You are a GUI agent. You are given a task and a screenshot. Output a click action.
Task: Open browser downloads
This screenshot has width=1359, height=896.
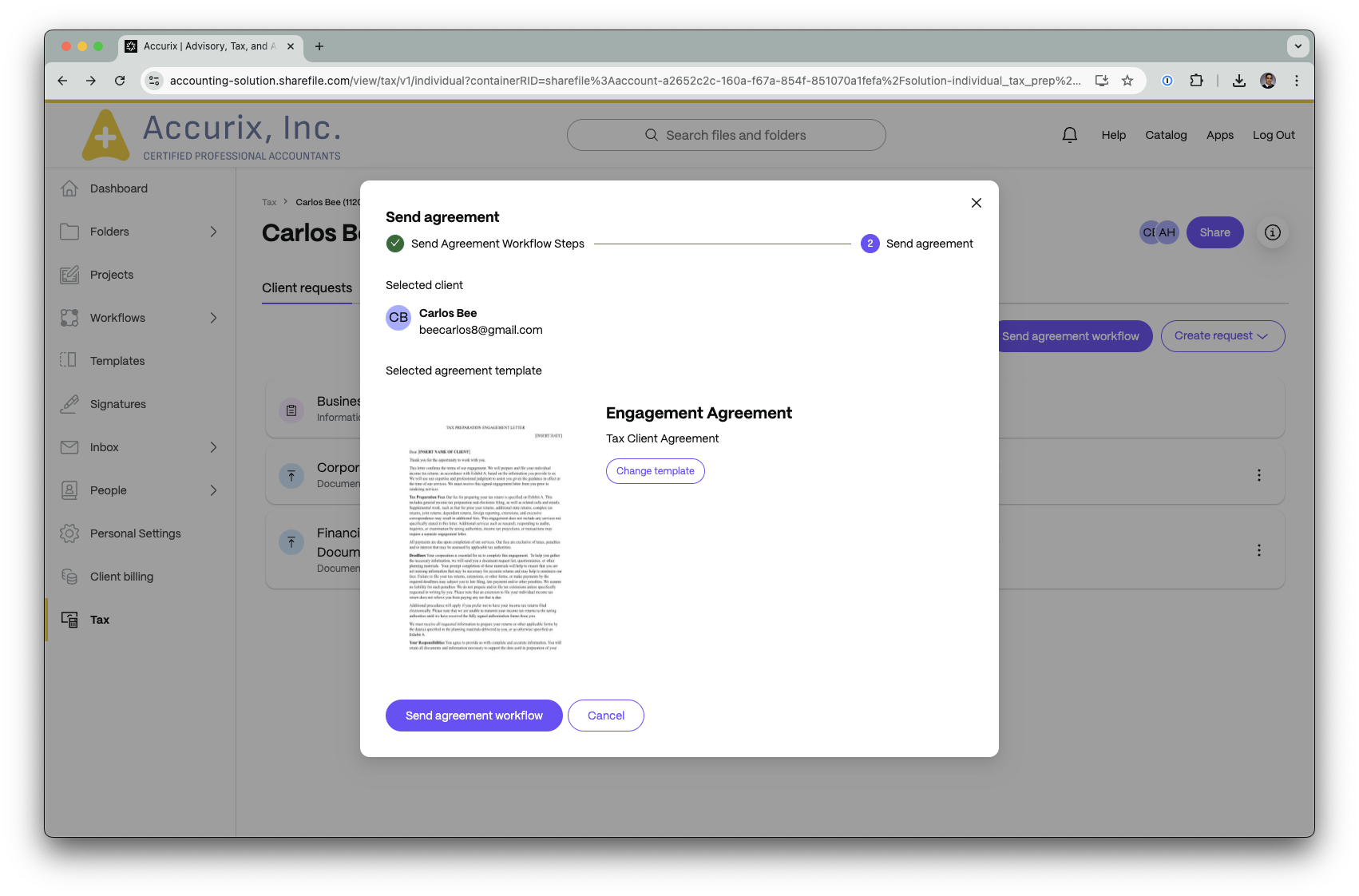point(1238,81)
